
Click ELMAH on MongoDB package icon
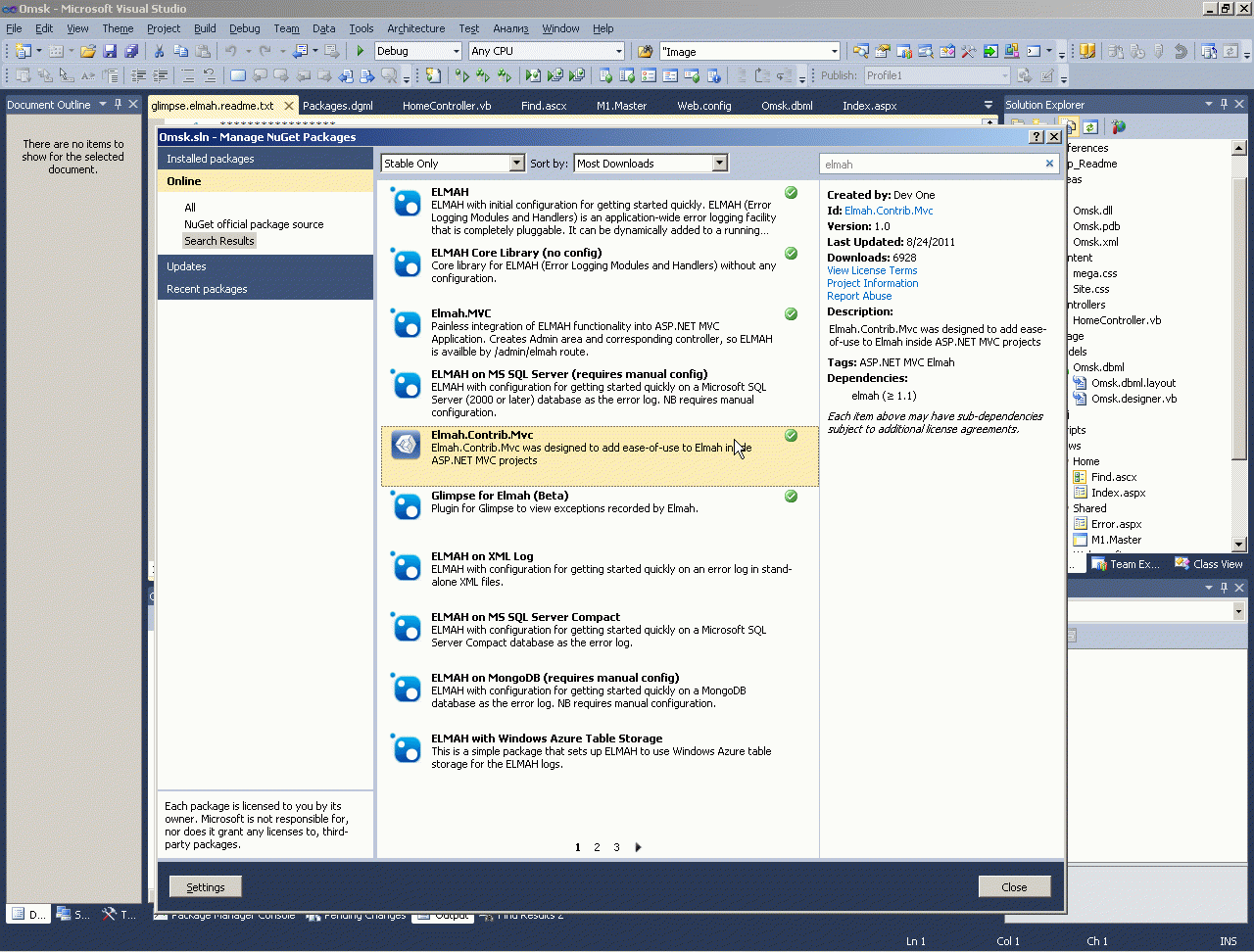pos(406,690)
